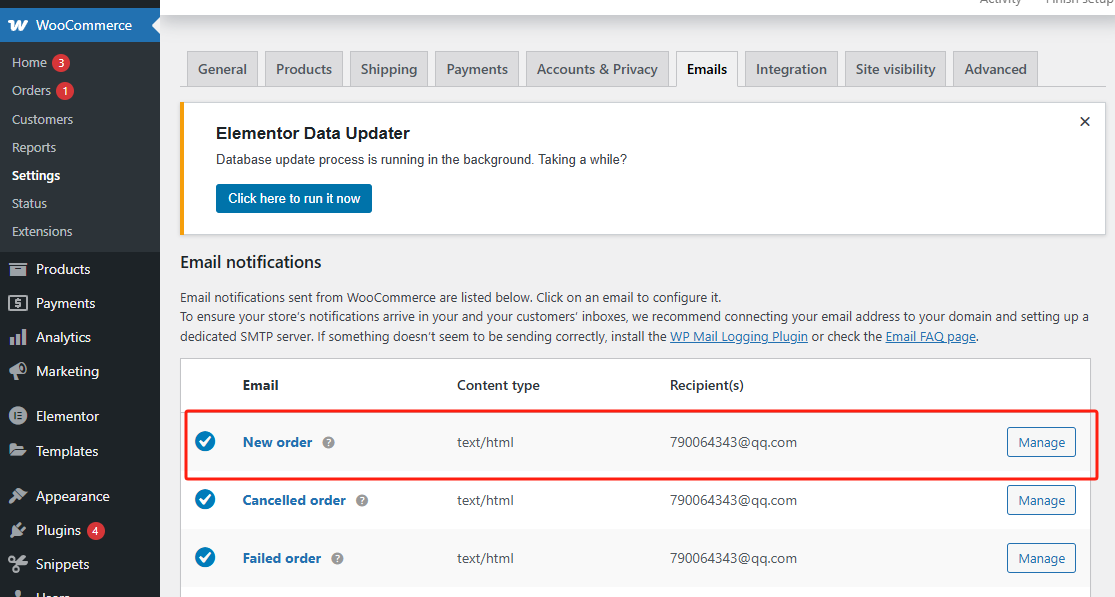Image resolution: width=1115 pixels, height=597 pixels.
Task: Open the Payments settings tab
Action: [x=477, y=69]
